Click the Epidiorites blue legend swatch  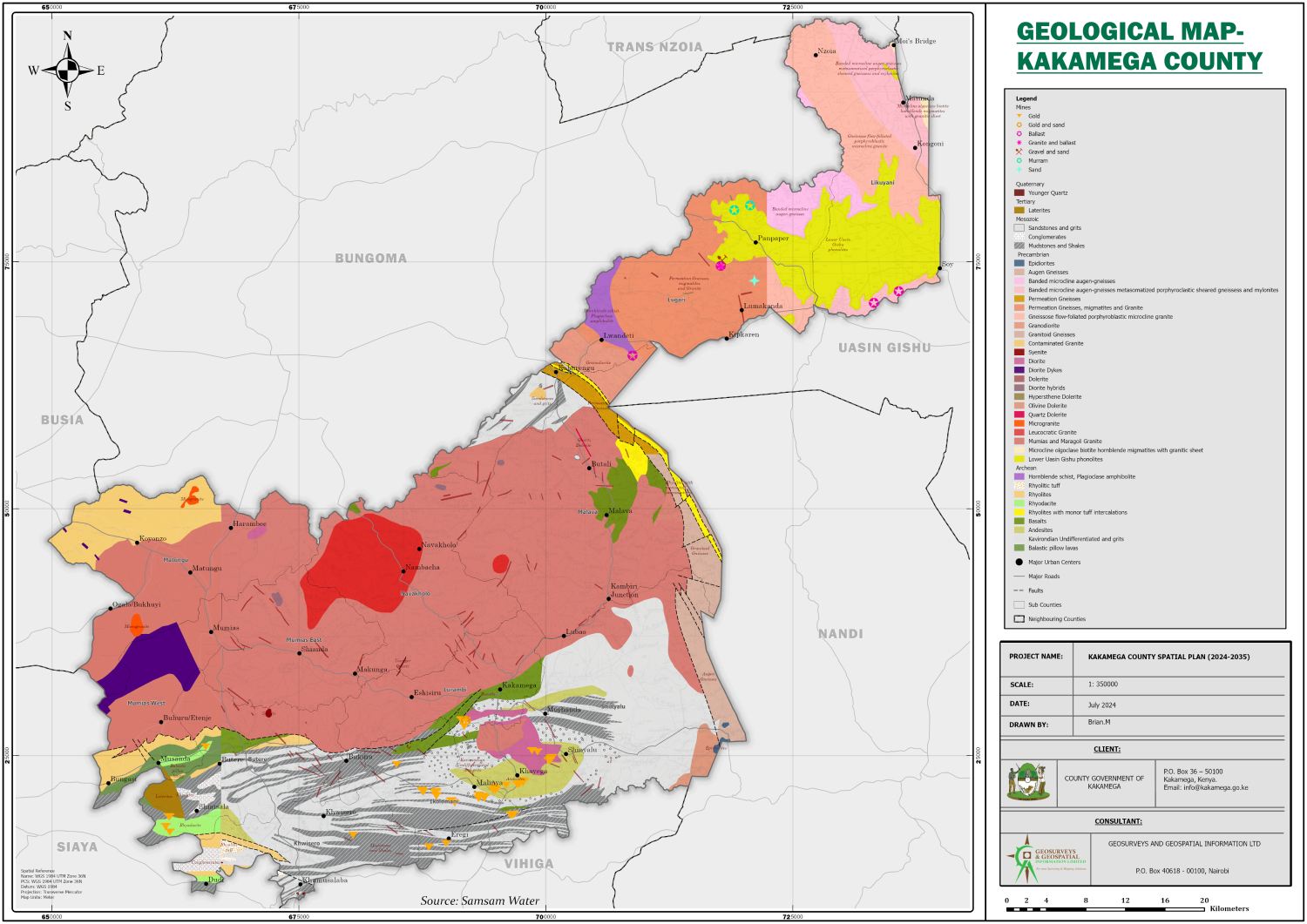tap(1019, 263)
